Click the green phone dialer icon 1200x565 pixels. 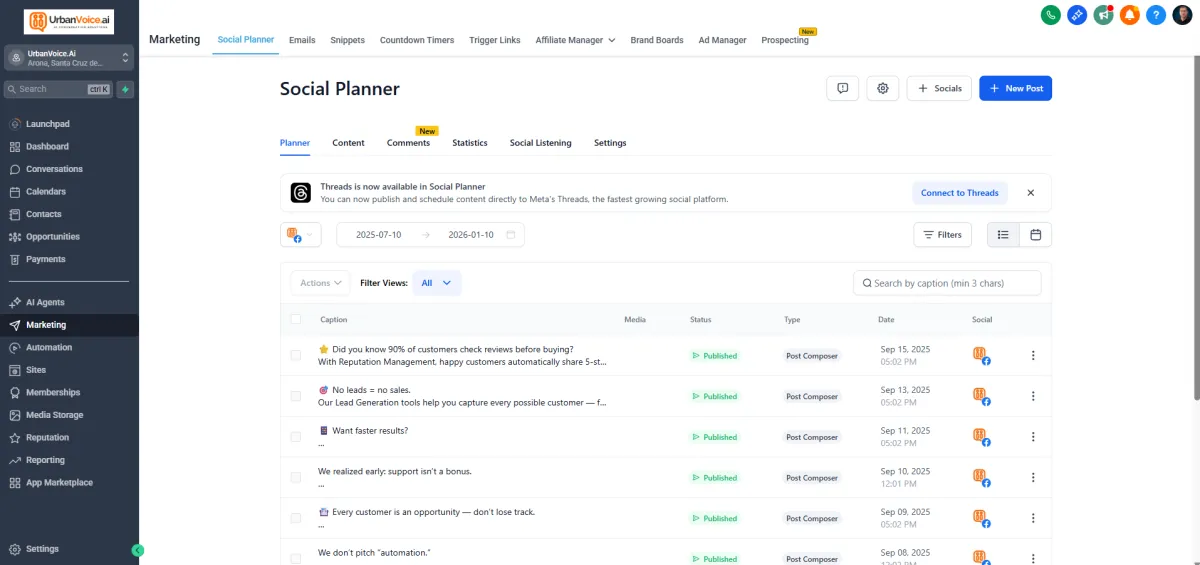point(1050,15)
